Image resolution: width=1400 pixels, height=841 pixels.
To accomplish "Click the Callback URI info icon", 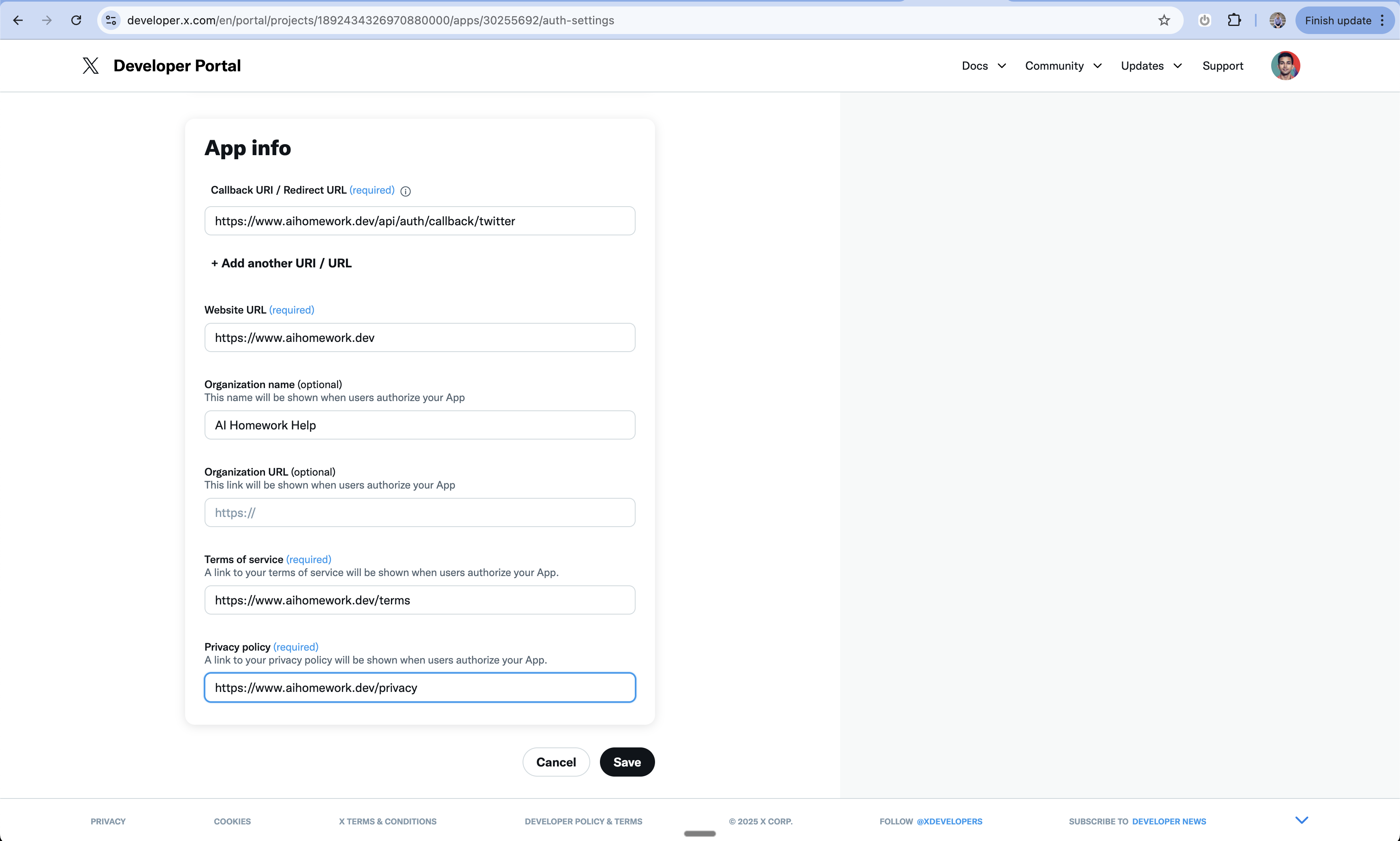I will click(x=405, y=191).
